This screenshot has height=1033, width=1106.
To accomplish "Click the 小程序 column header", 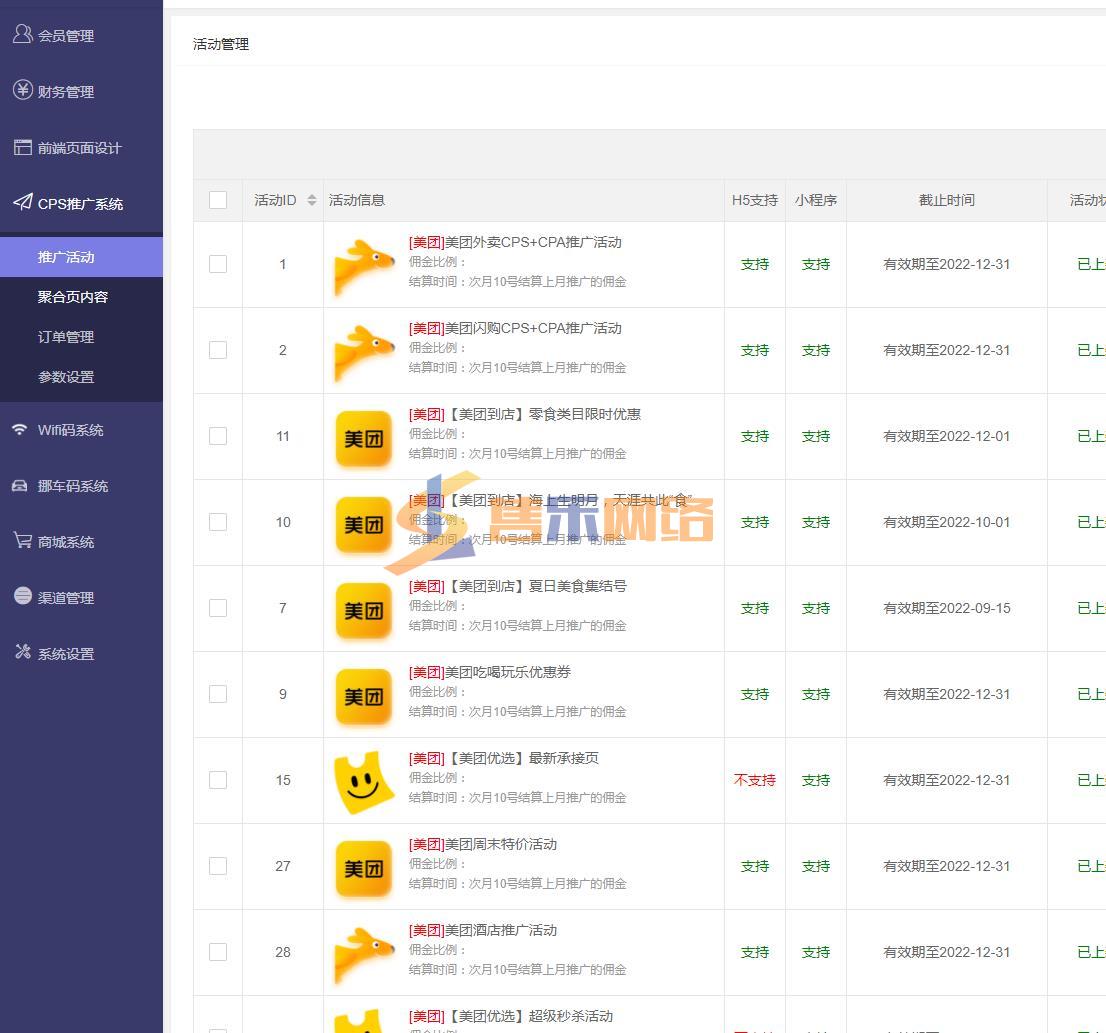I will click(815, 200).
